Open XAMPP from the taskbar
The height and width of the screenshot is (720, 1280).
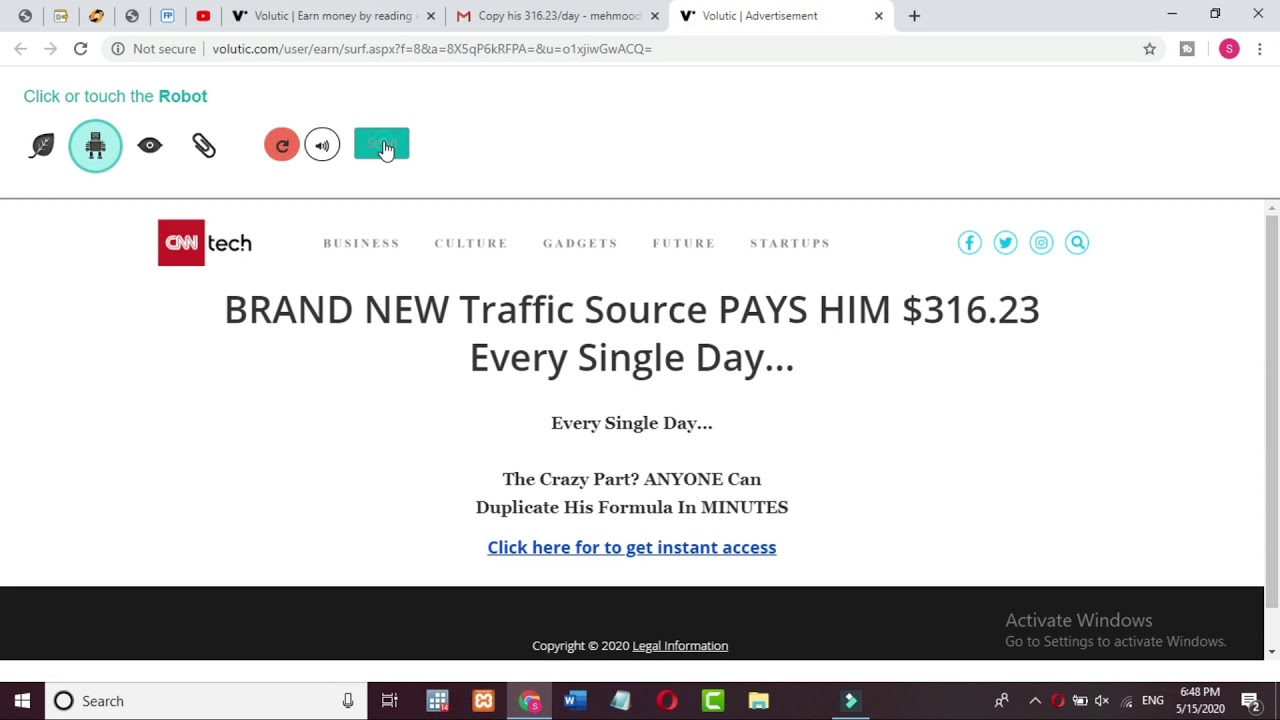[483, 701]
